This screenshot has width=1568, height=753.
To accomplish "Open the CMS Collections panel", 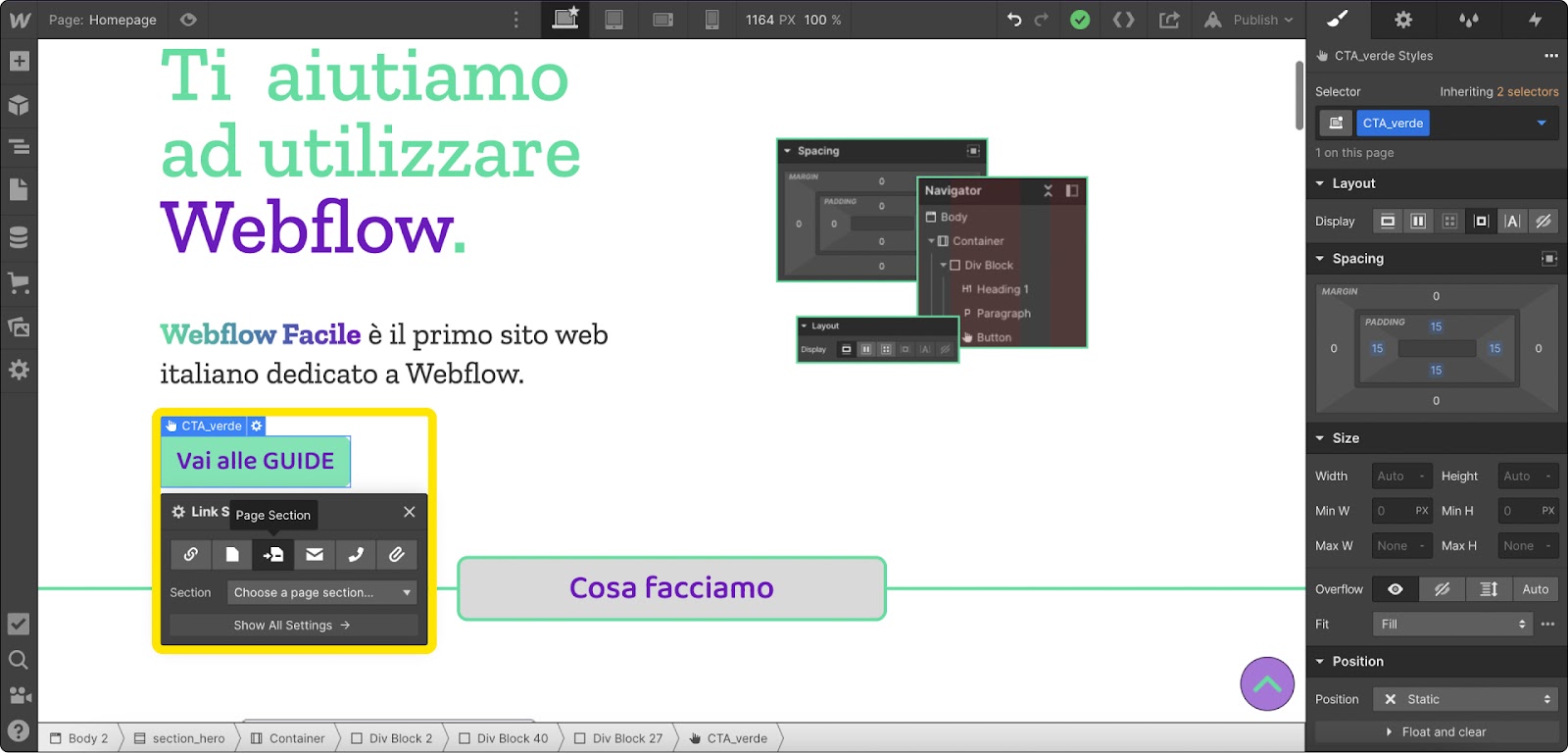I will (19, 237).
